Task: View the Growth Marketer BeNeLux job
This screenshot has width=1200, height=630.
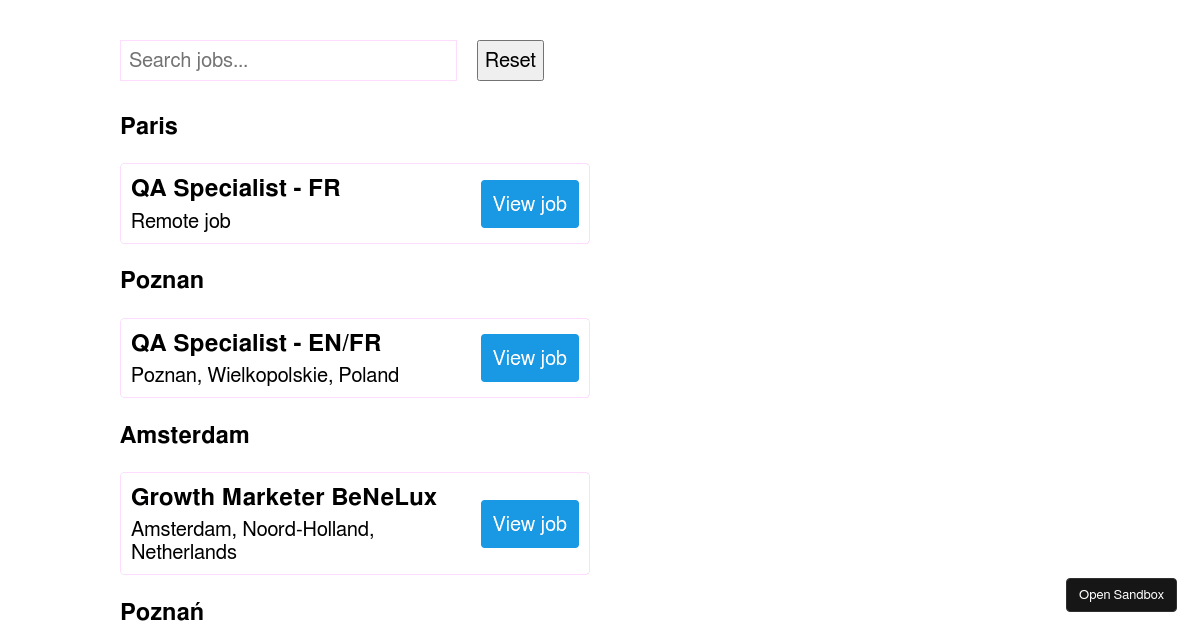Action: (529, 524)
